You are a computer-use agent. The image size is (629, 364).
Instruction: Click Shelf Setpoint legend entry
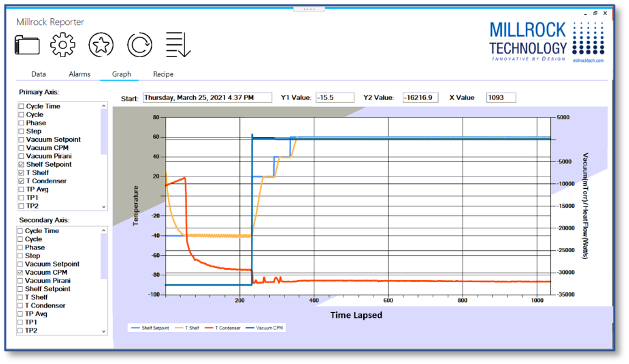coord(150,328)
